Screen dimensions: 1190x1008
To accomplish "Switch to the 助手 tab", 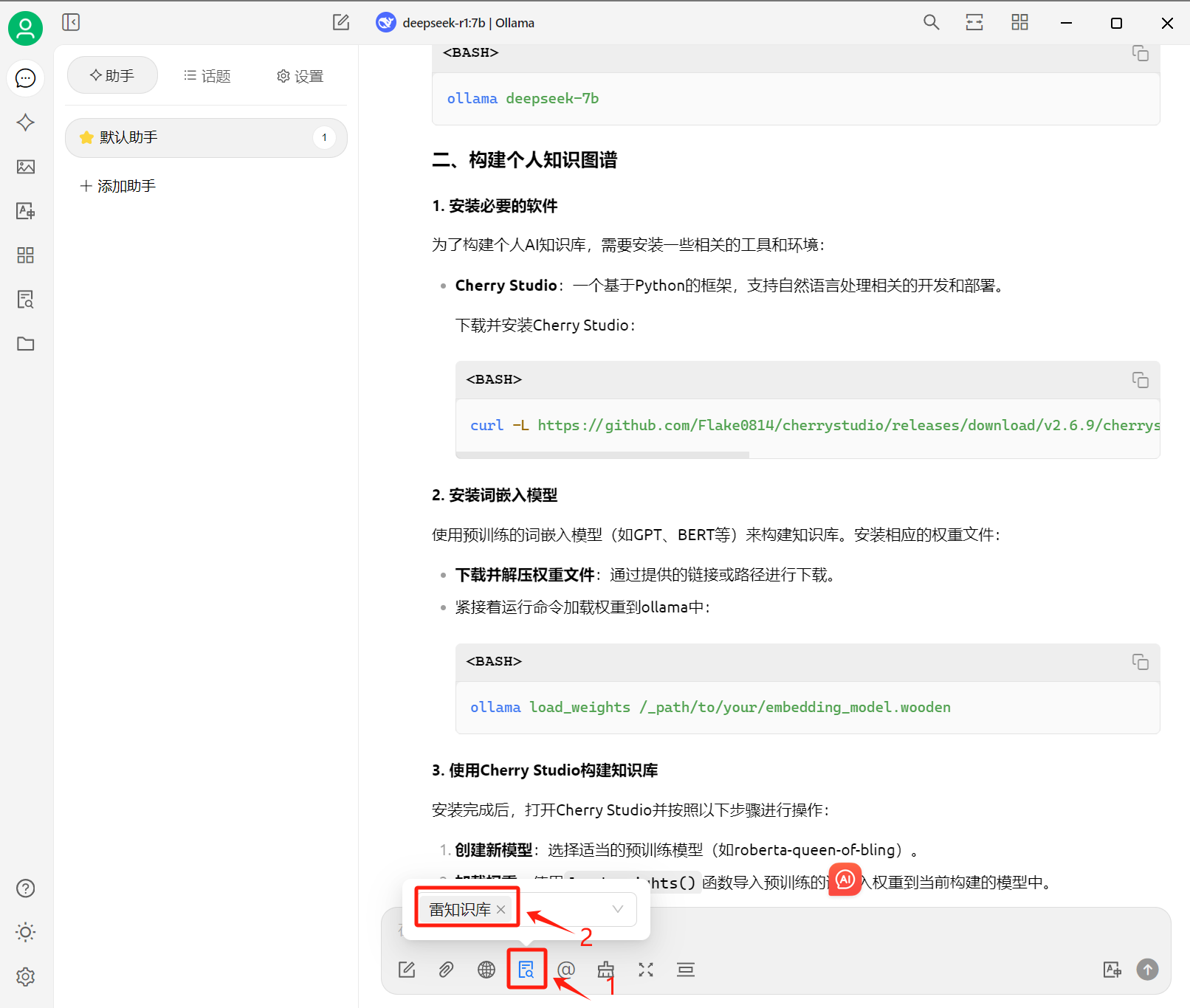I will [112, 75].
